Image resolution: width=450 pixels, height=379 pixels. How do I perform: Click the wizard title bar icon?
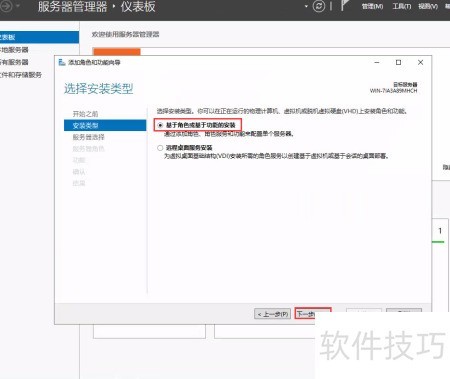[62, 62]
